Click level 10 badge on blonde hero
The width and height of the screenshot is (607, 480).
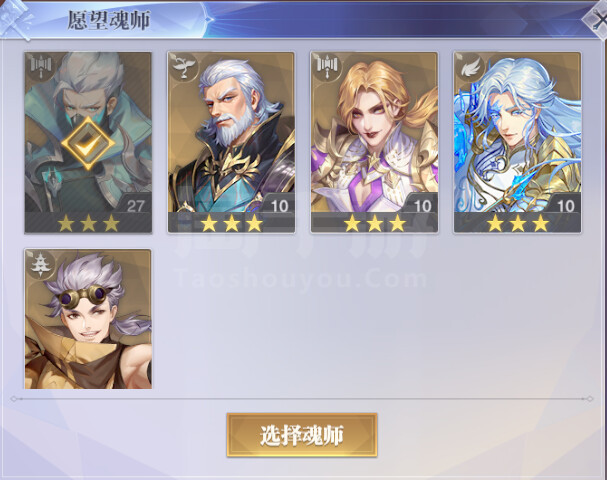point(422,205)
